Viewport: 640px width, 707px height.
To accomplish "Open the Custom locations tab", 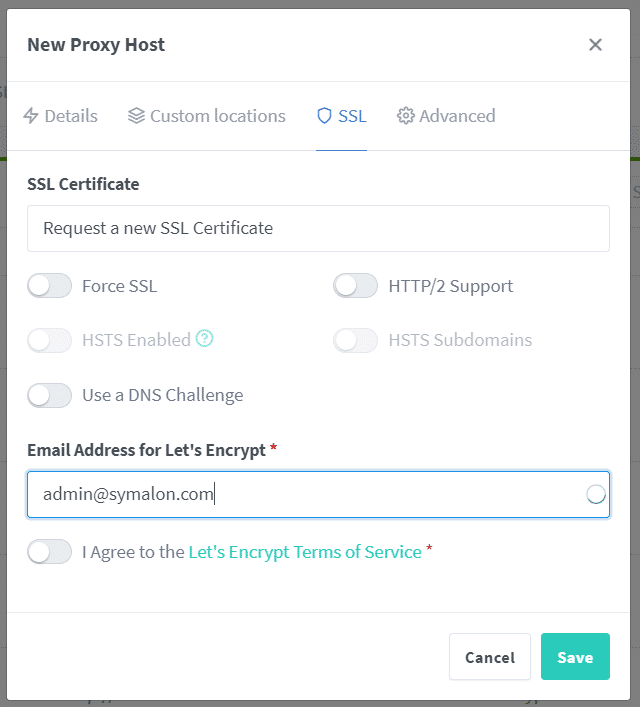I will coord(217,116).
